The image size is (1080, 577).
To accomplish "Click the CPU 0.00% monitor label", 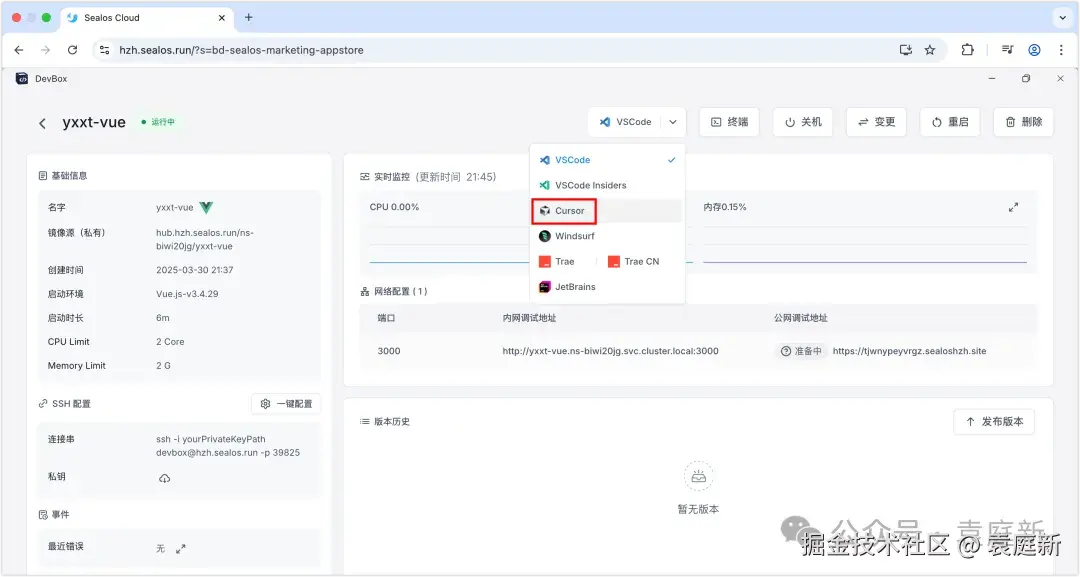I will coord(394,207).
